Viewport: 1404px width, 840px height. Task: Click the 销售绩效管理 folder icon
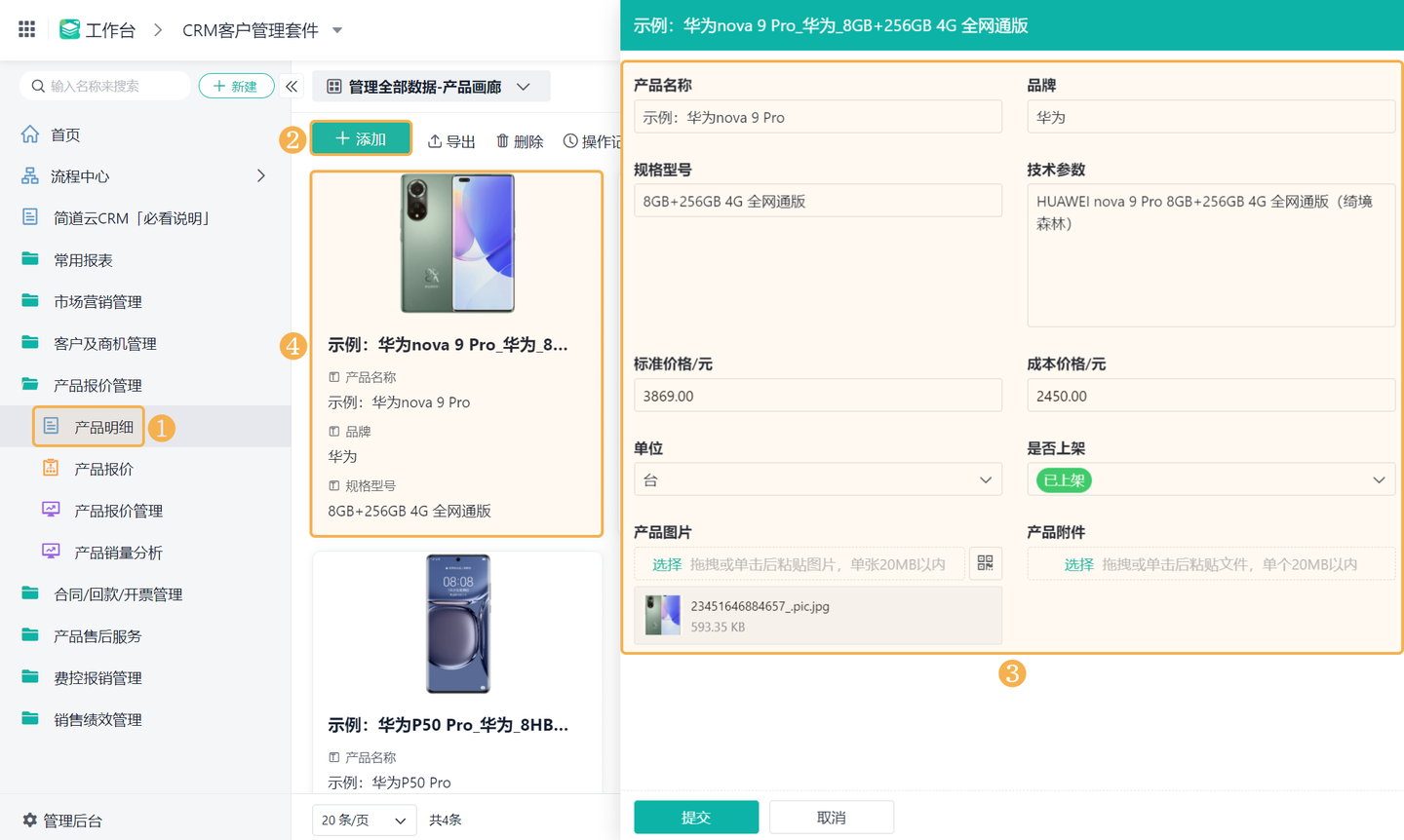click(30, 719)
